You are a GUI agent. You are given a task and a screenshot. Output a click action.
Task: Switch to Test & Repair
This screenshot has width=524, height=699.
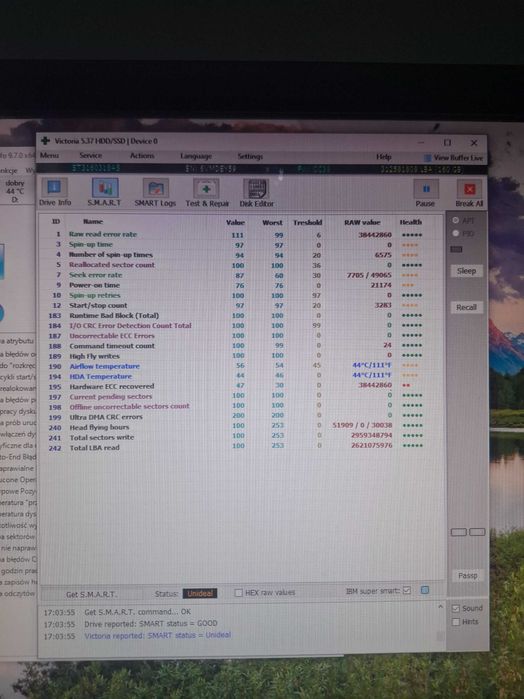(206, 189)
